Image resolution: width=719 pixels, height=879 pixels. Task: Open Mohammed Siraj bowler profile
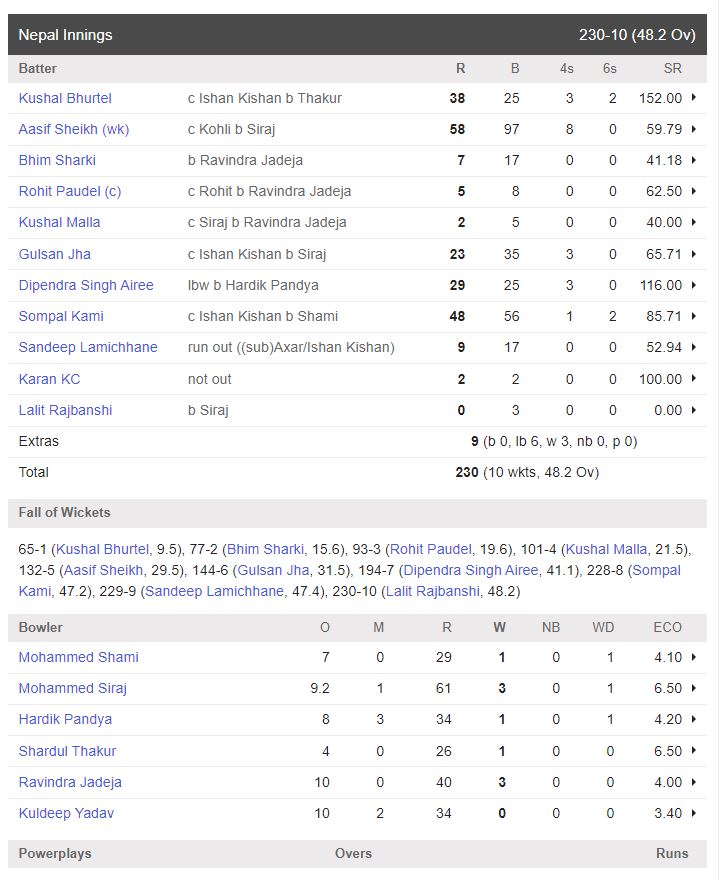pyautogui.click(x=73, y=688)
